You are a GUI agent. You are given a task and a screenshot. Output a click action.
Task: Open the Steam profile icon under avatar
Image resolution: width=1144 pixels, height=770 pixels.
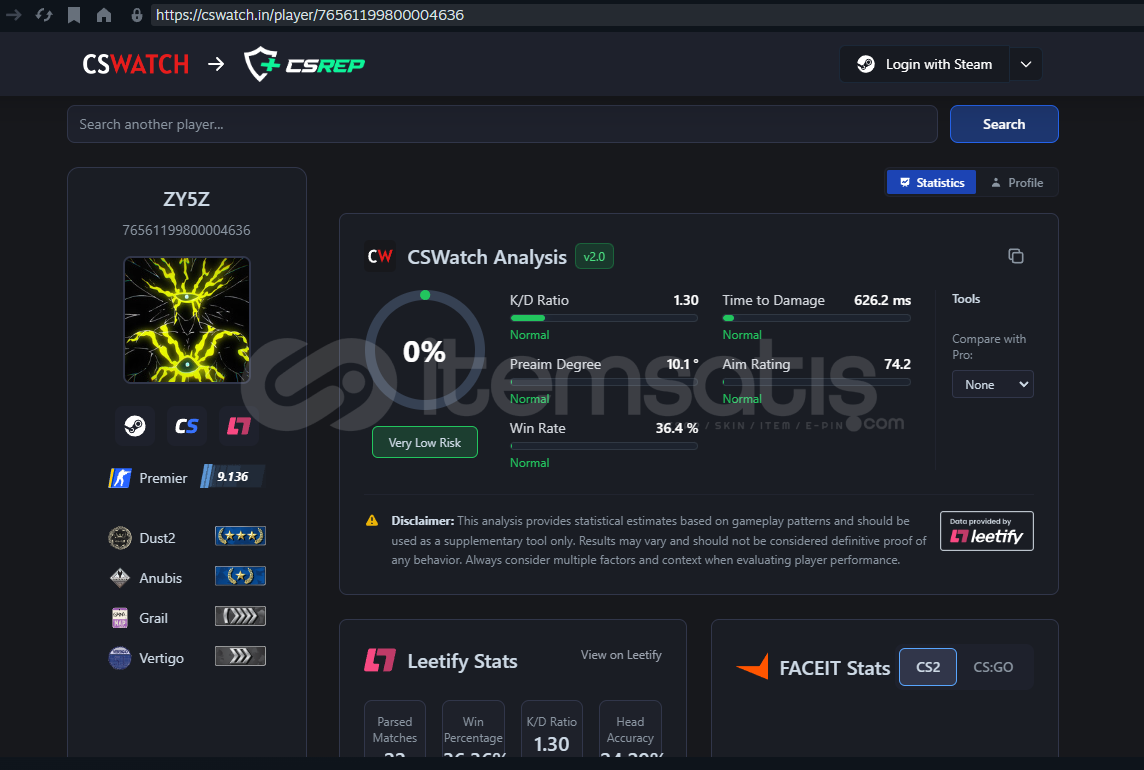(x=135, y=426)
